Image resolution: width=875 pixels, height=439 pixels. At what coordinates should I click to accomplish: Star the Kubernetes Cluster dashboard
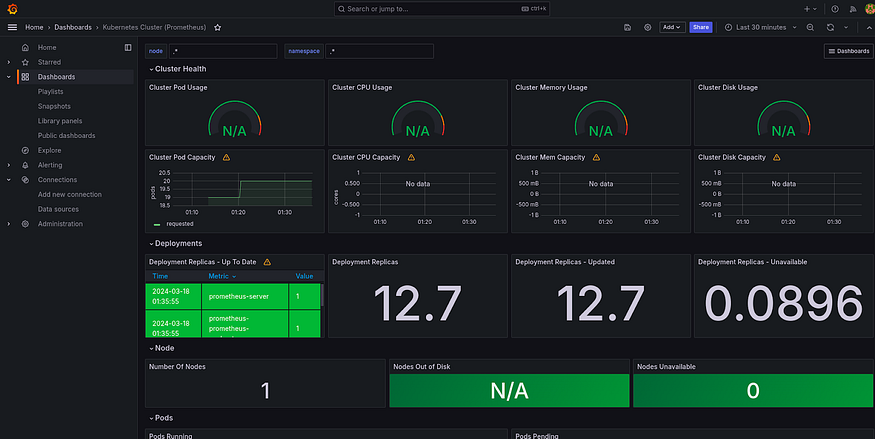point(218,27)
